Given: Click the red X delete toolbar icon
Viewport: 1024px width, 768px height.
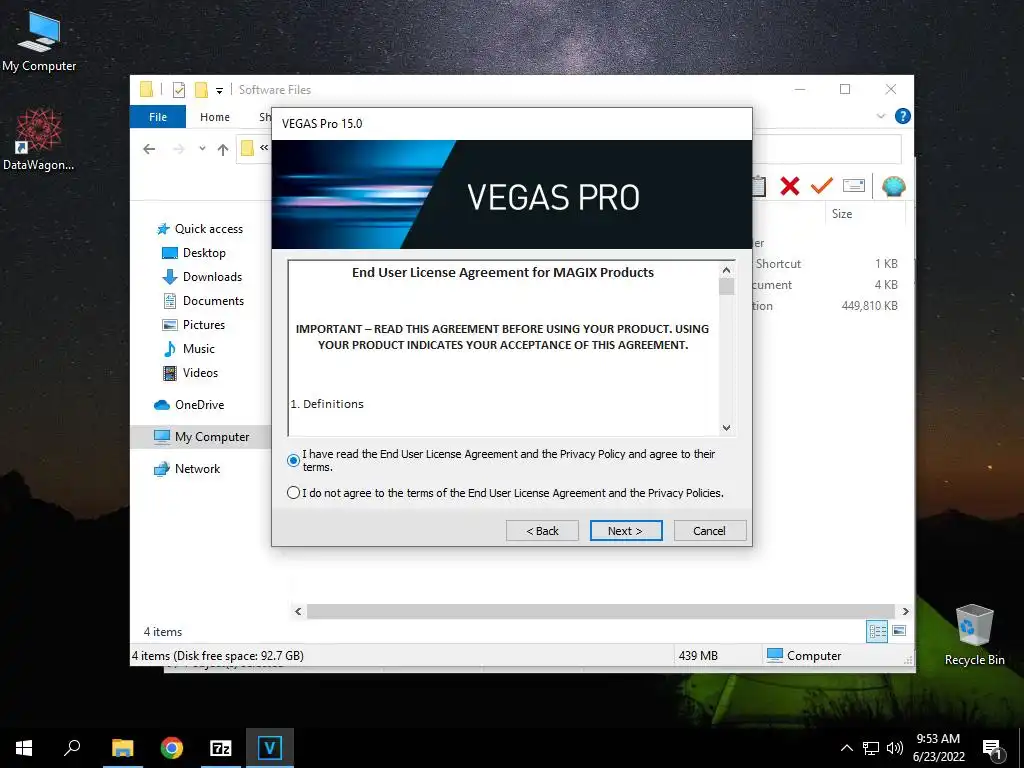Looking at the screenshot, I should pos(790,186).
